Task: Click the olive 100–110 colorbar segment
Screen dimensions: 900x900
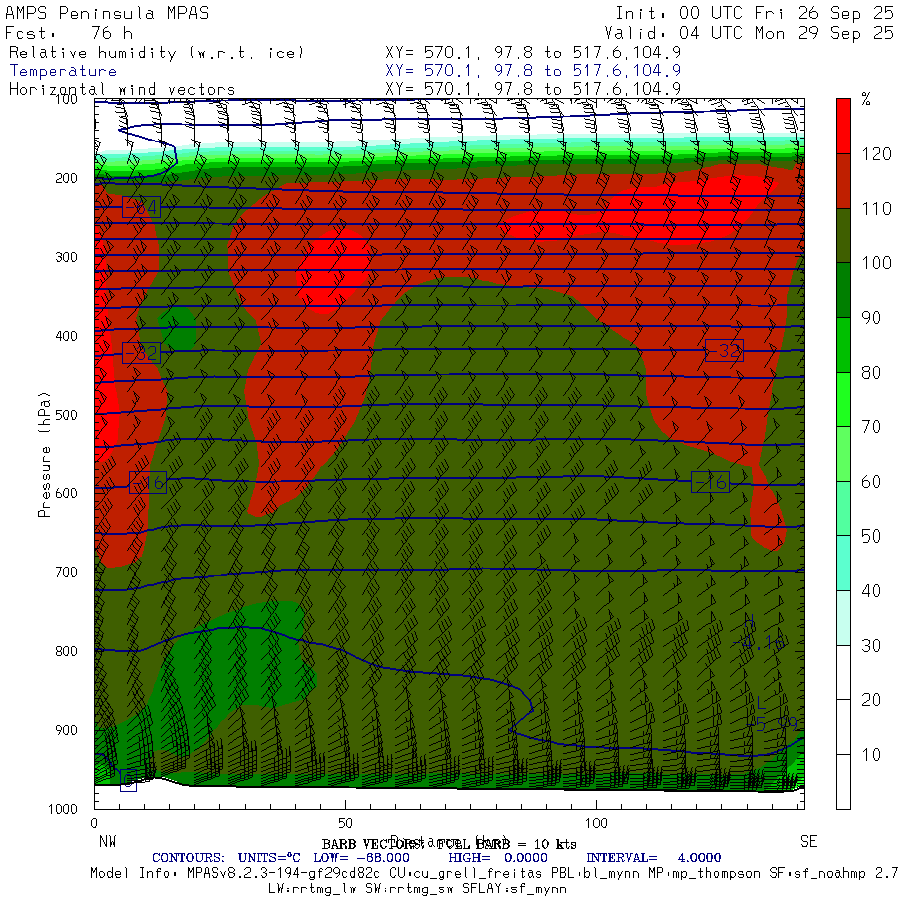Action: coord(843,235)
